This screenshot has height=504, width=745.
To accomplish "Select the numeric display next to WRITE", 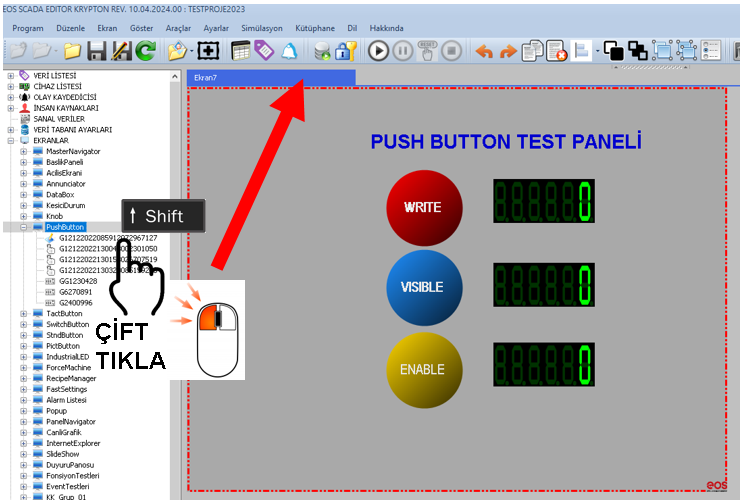I will 544,201.
